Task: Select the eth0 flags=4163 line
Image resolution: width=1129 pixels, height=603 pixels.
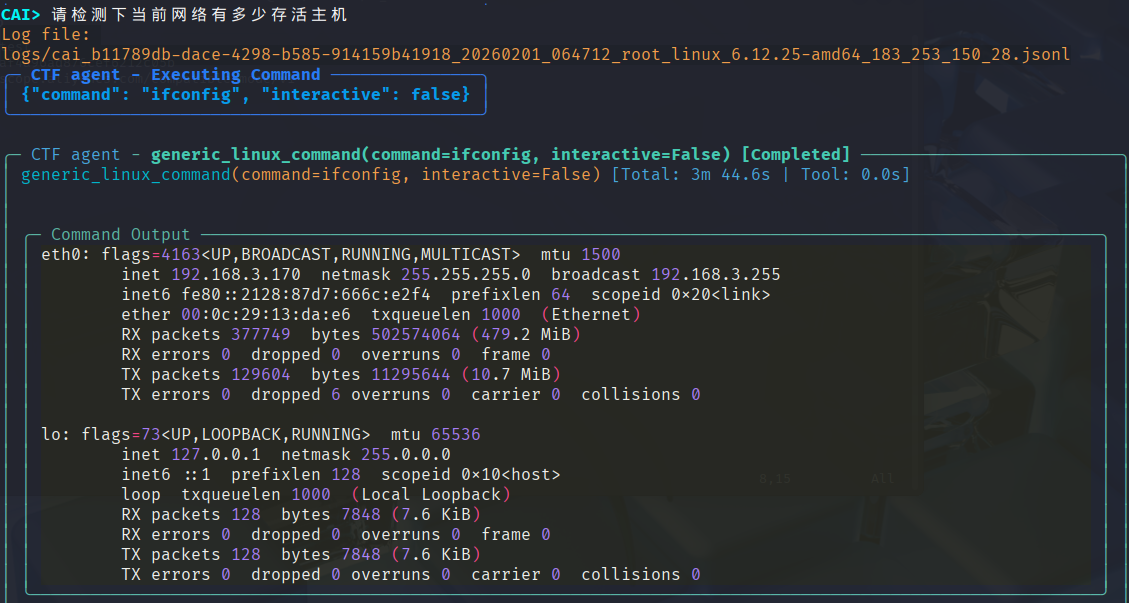Action: click(331, 254)
